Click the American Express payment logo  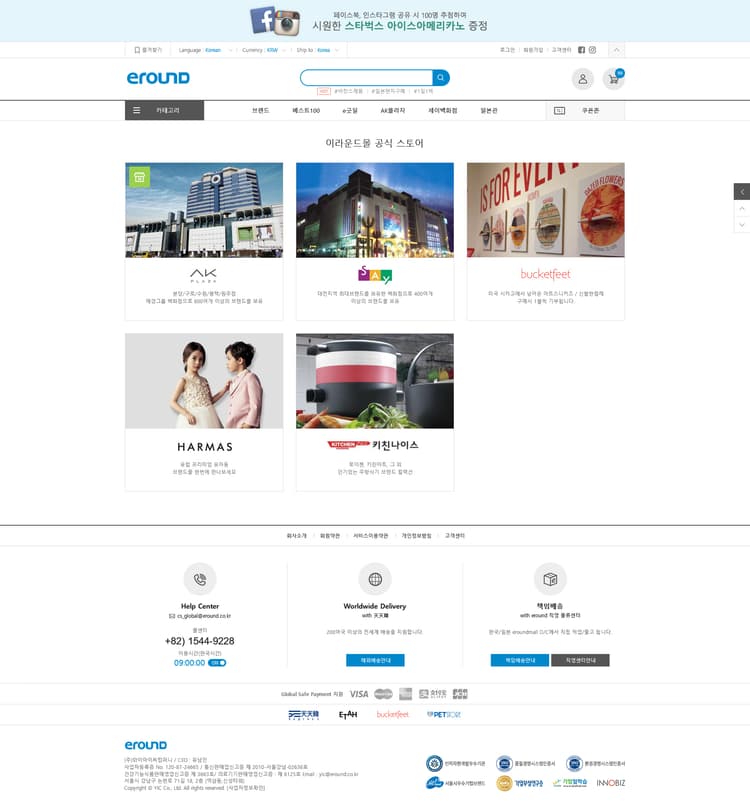point(406,694)
